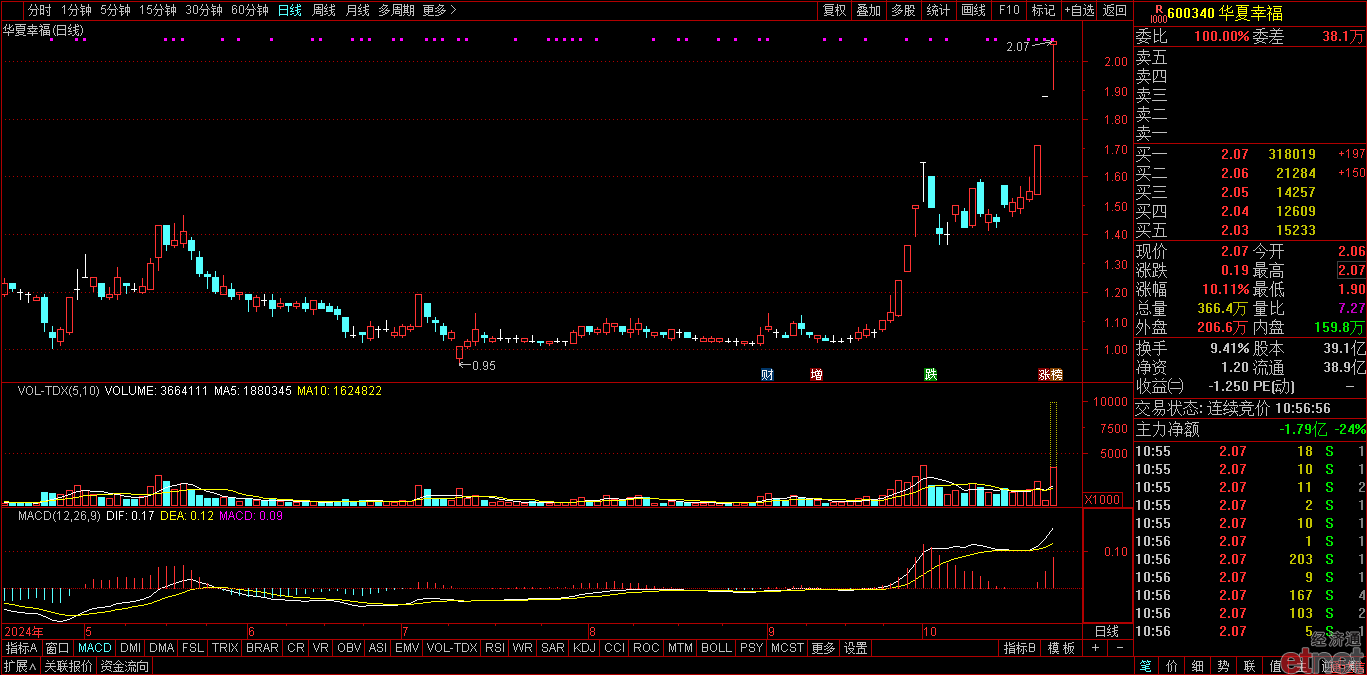The height and width of the screenshot is (675, 1367).
Task: Click the X1000 volume unit label
Action: (1101, 498)
